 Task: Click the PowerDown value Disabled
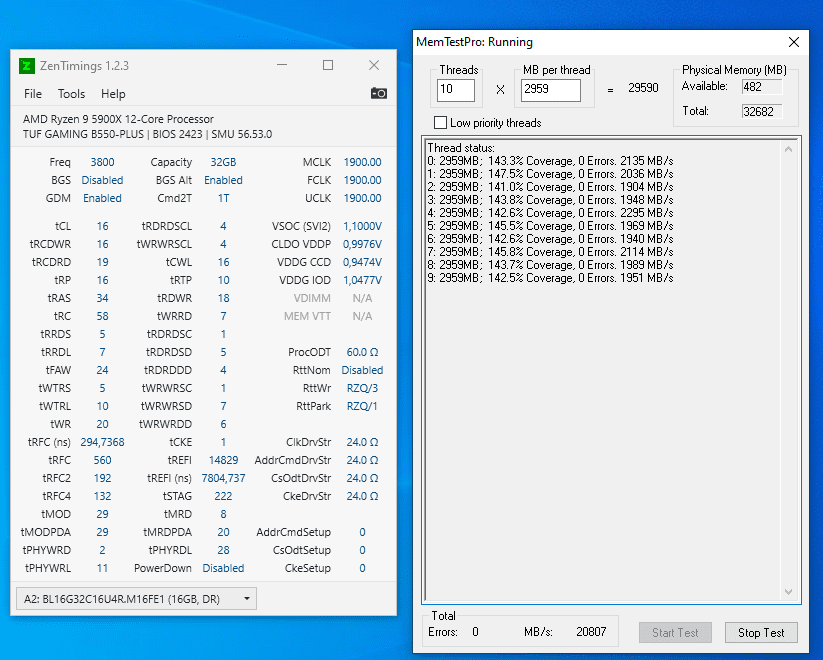[223, 568]
